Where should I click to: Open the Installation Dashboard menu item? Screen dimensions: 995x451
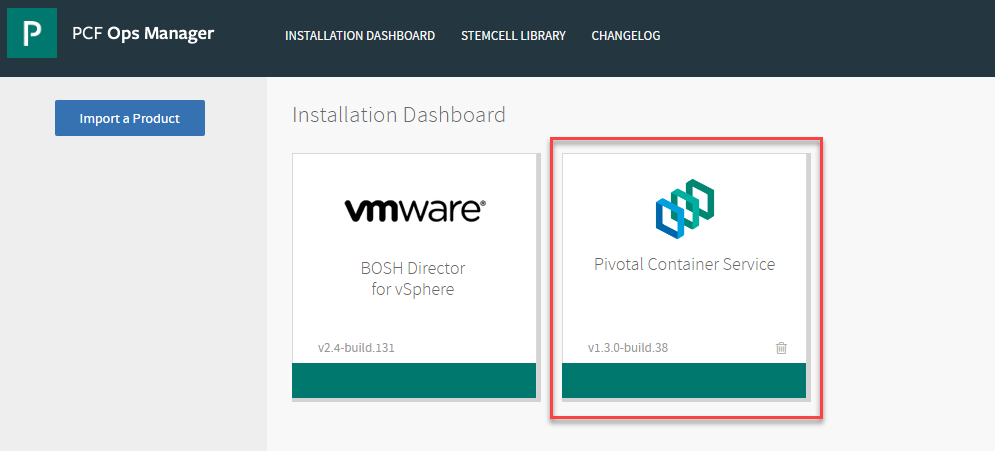360,36
